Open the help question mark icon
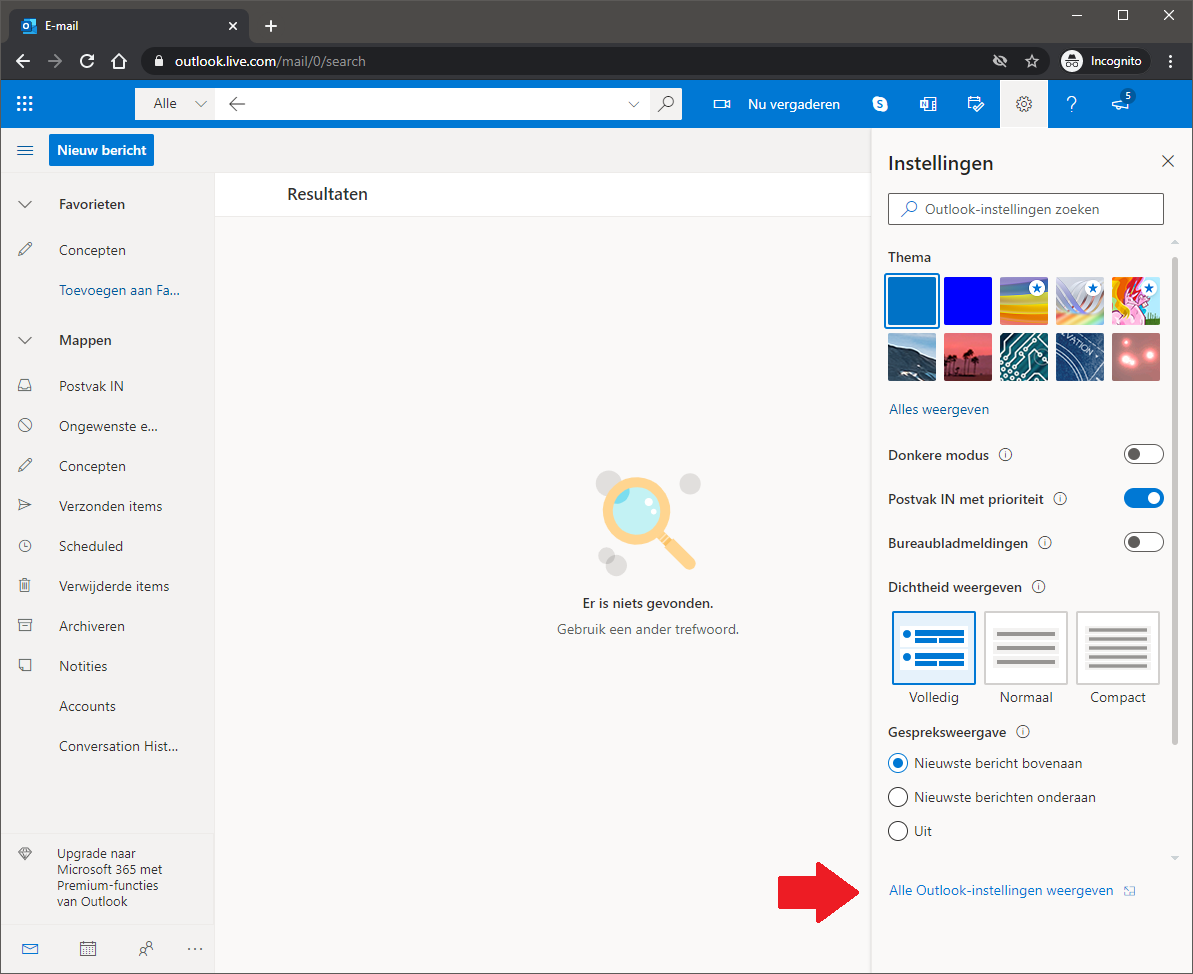This screenshot has height=974, width=1193. 1071,104
